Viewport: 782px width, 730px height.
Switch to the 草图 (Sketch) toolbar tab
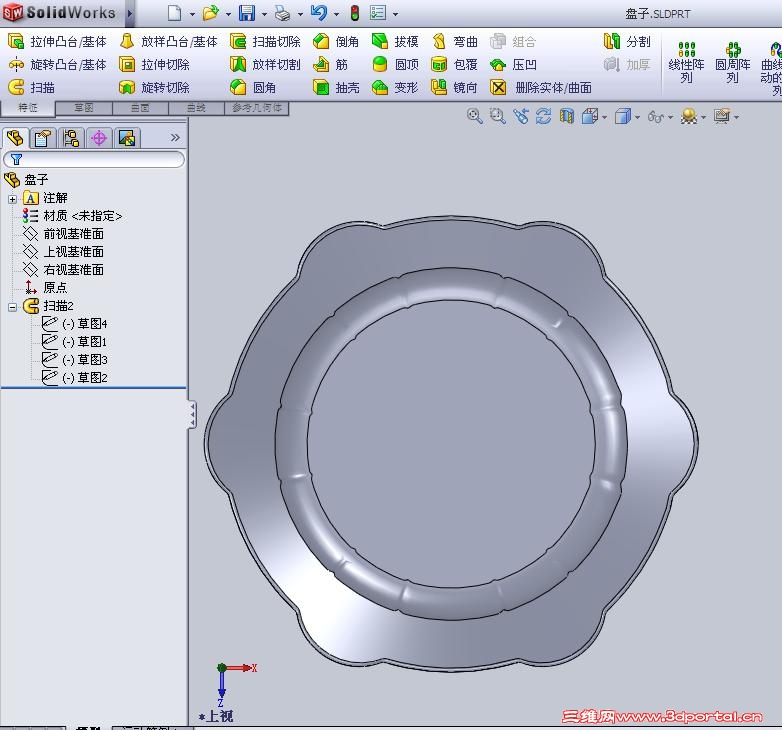pyautogui.click(x=84, y=108)
